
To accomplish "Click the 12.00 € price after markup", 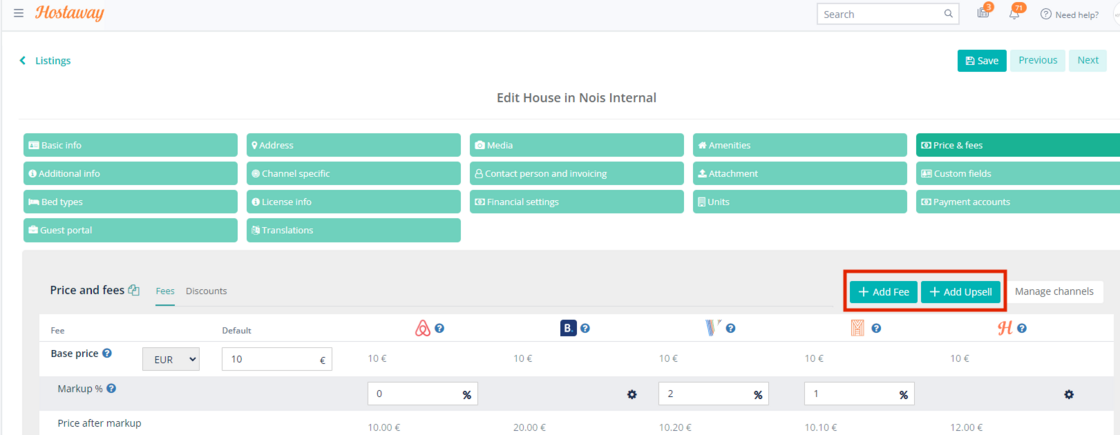I will pos(966,428).
